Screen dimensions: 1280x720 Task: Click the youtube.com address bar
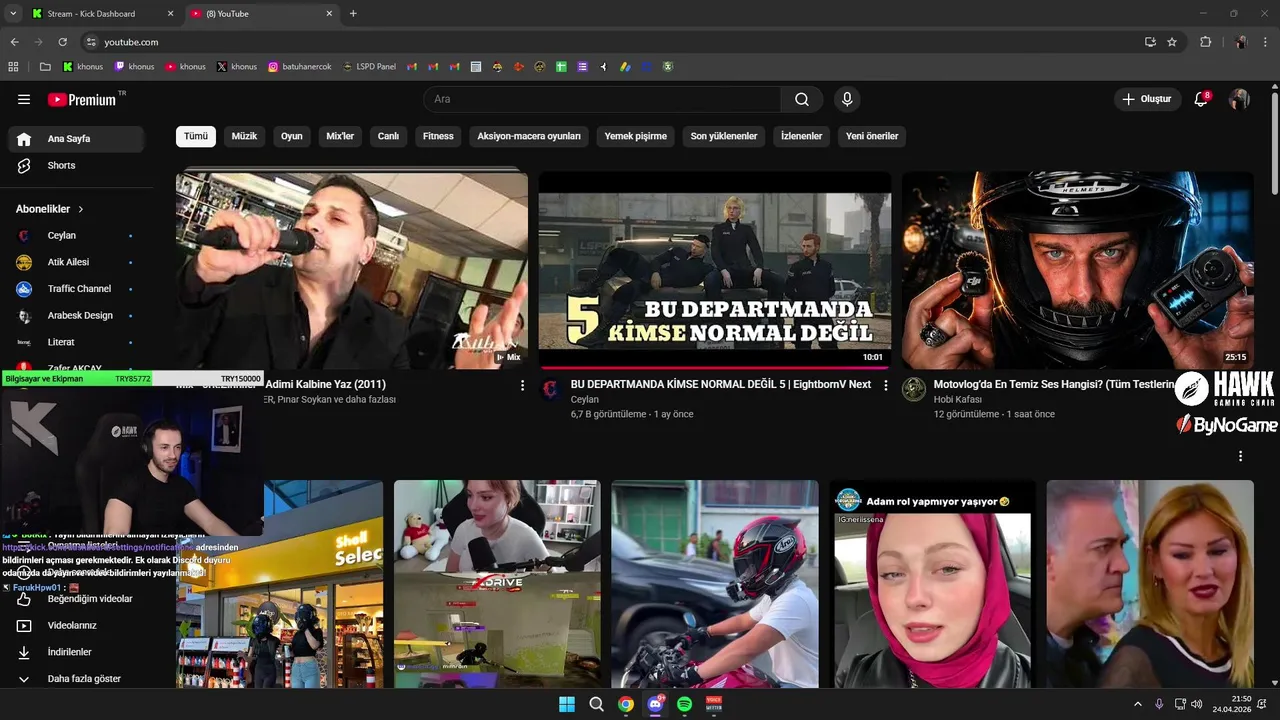point(610,42)
